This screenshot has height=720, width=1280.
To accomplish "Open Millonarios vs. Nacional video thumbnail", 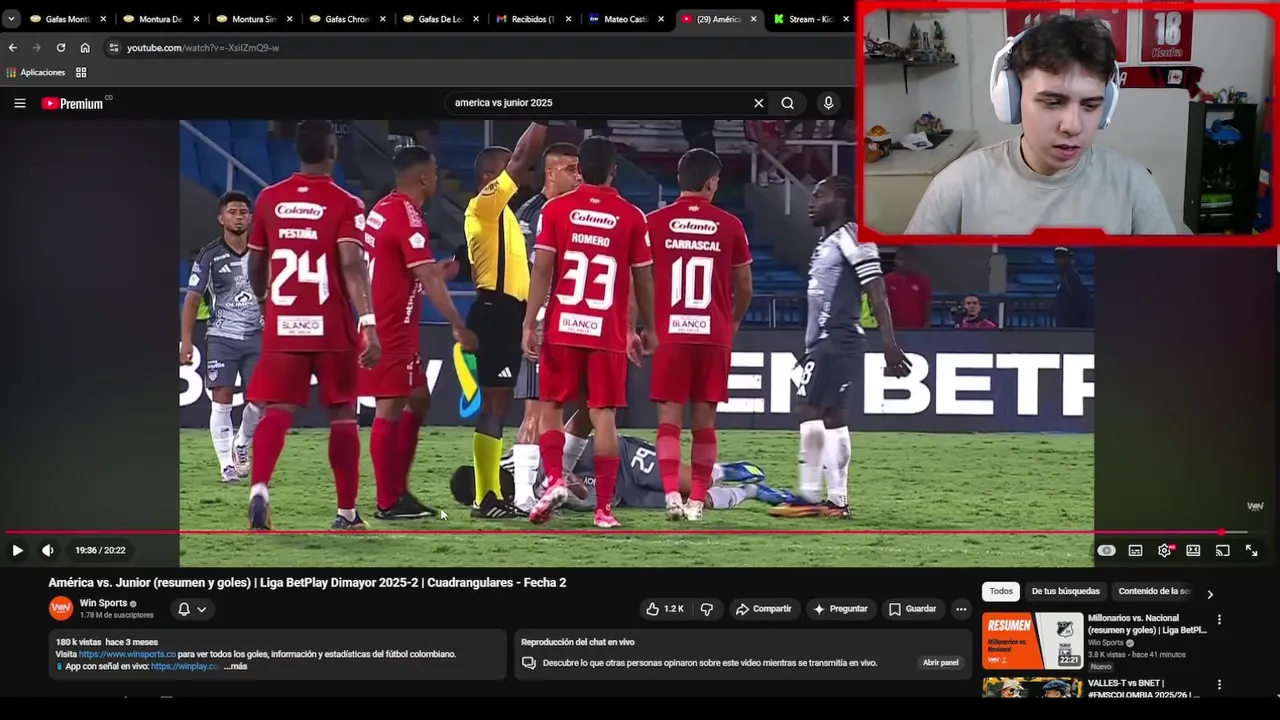I will pyautogui.click(x=1032, y=641).
